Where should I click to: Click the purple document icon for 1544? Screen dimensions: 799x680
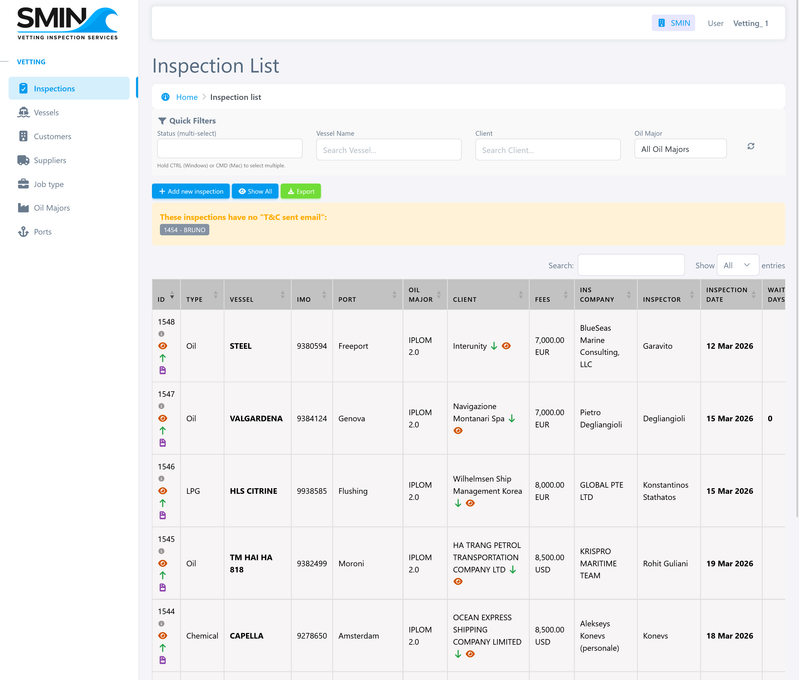(x=163, y=660)
